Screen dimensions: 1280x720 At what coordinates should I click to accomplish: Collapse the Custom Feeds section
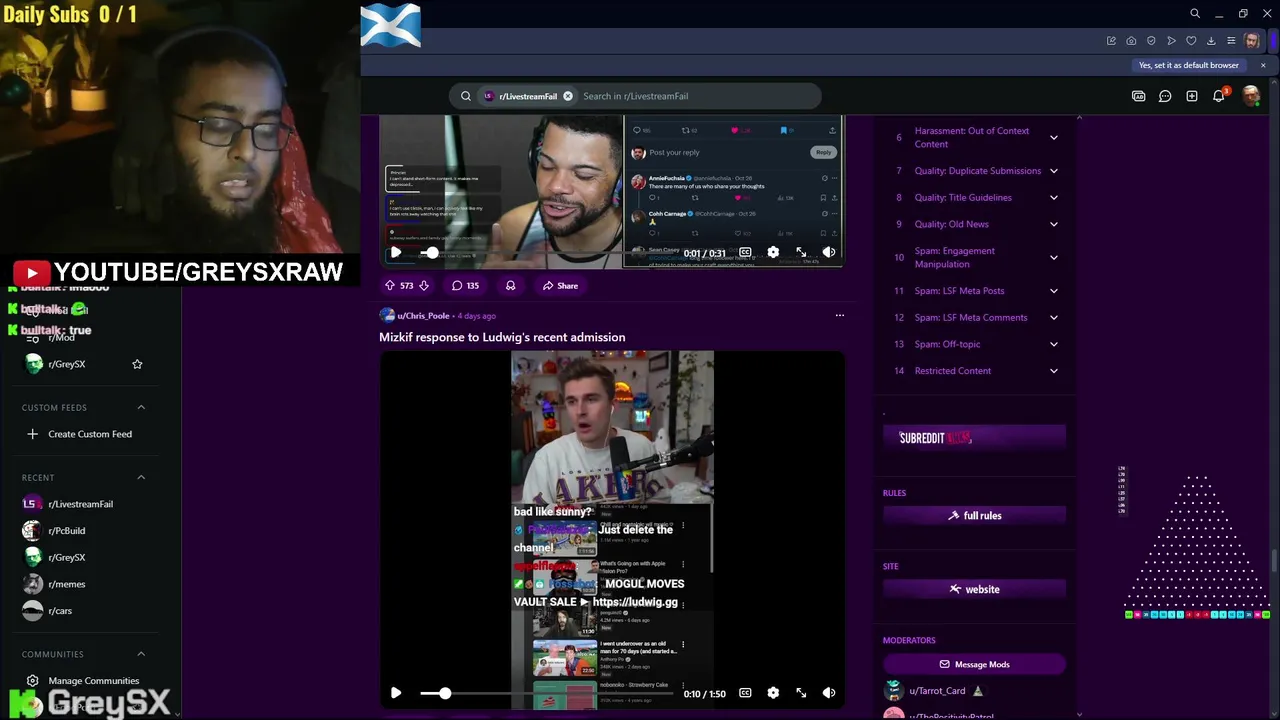[x=141, y=407]
